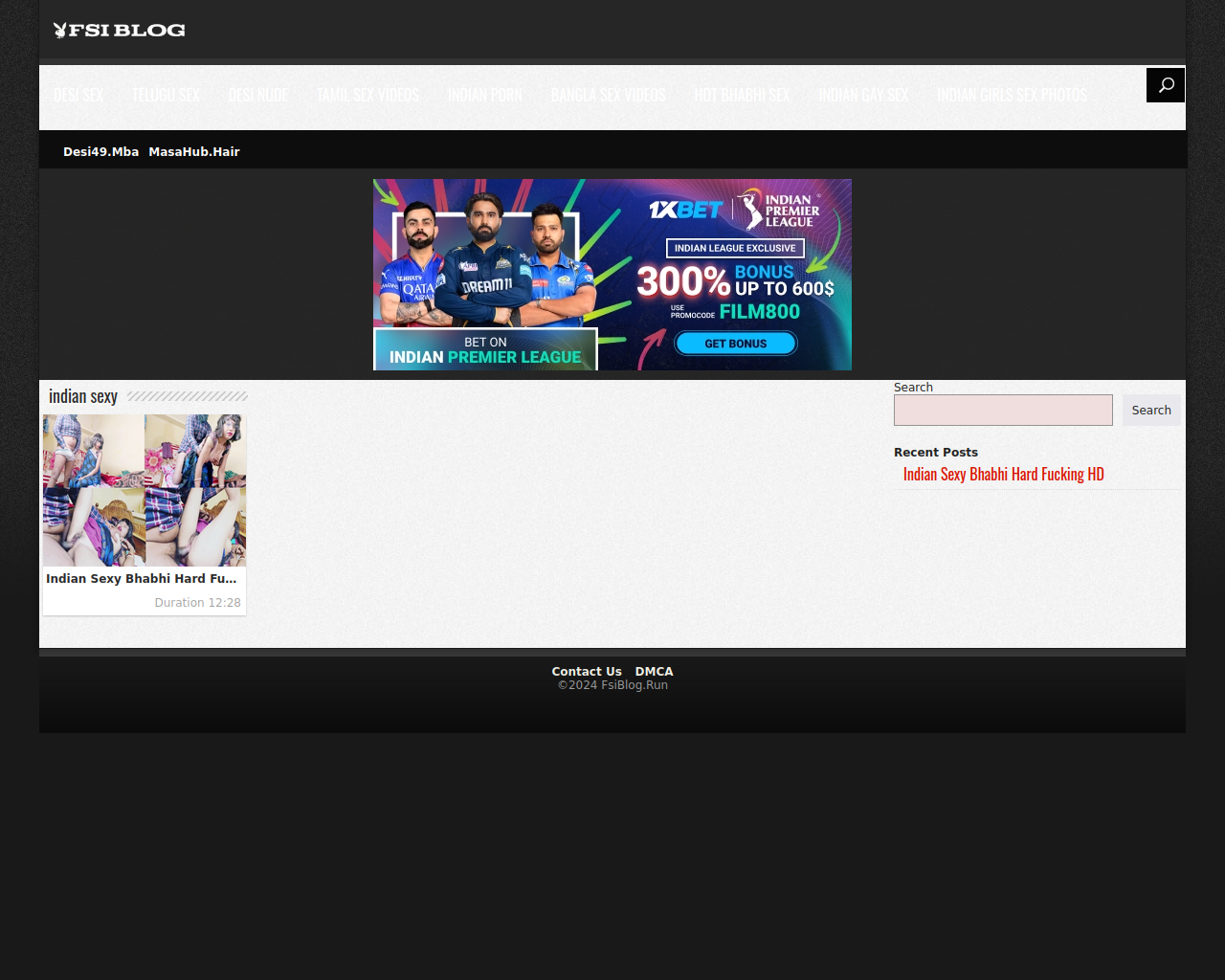Open the Desi Sex menu item

click(x=78, y=95)
